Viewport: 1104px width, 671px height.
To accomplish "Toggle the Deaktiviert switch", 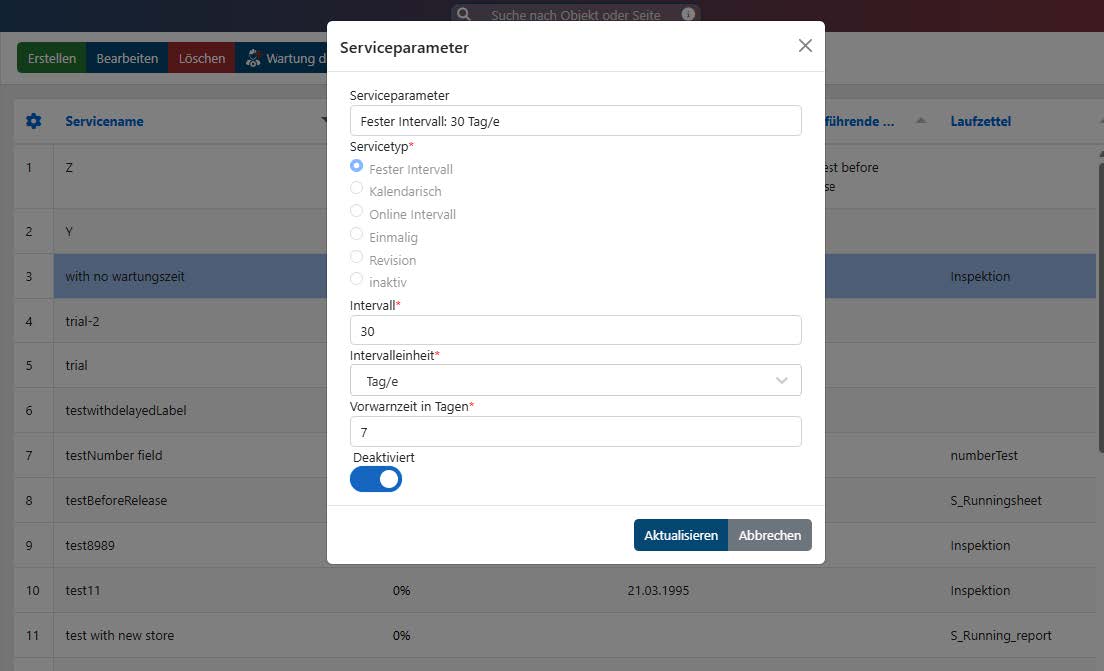I will coord(376,479).
